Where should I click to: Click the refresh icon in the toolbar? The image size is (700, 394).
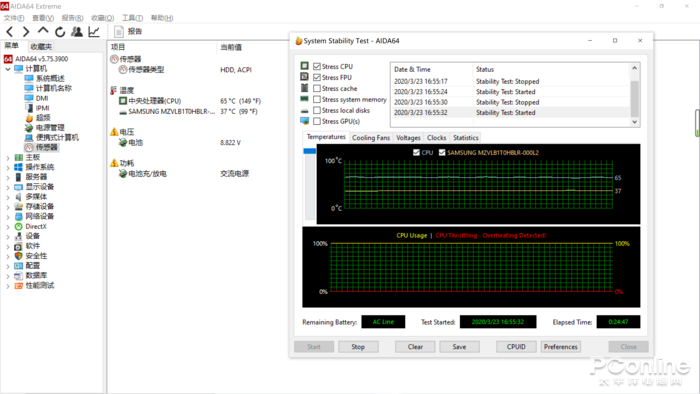(60, 32)
